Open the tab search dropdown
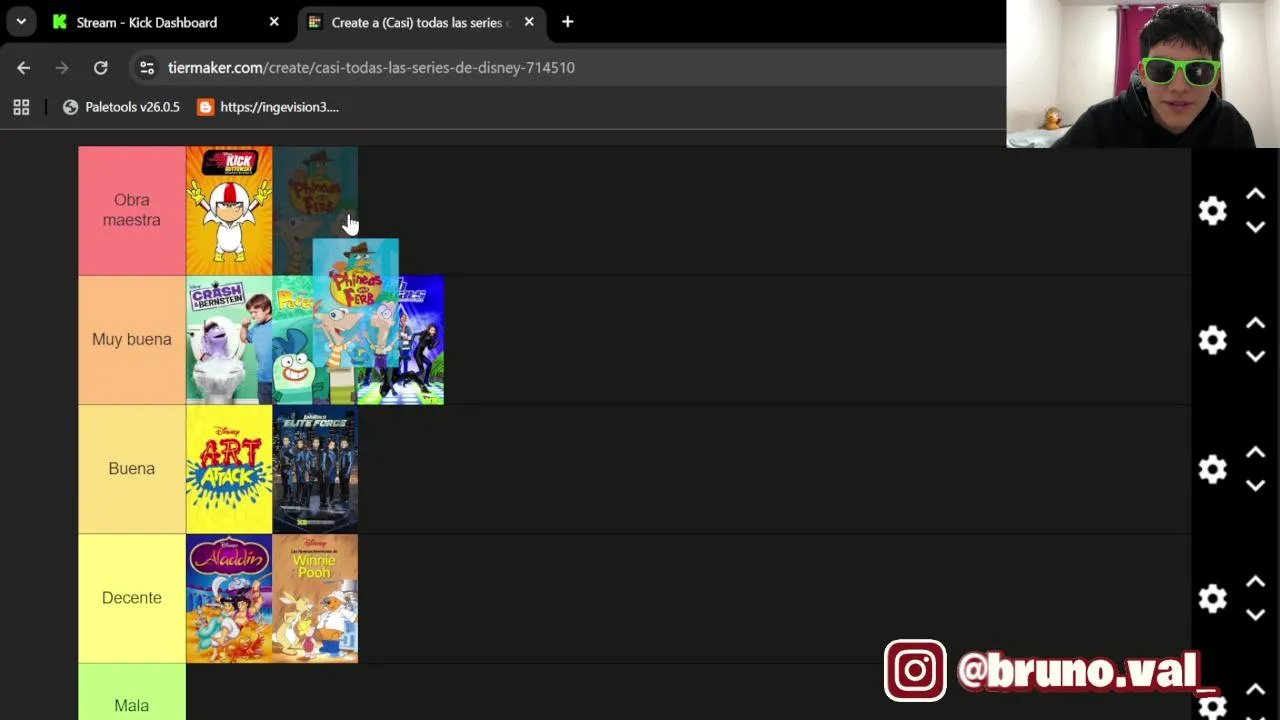Viewport: 1280px width, 720px height. (x=21, y=22)
